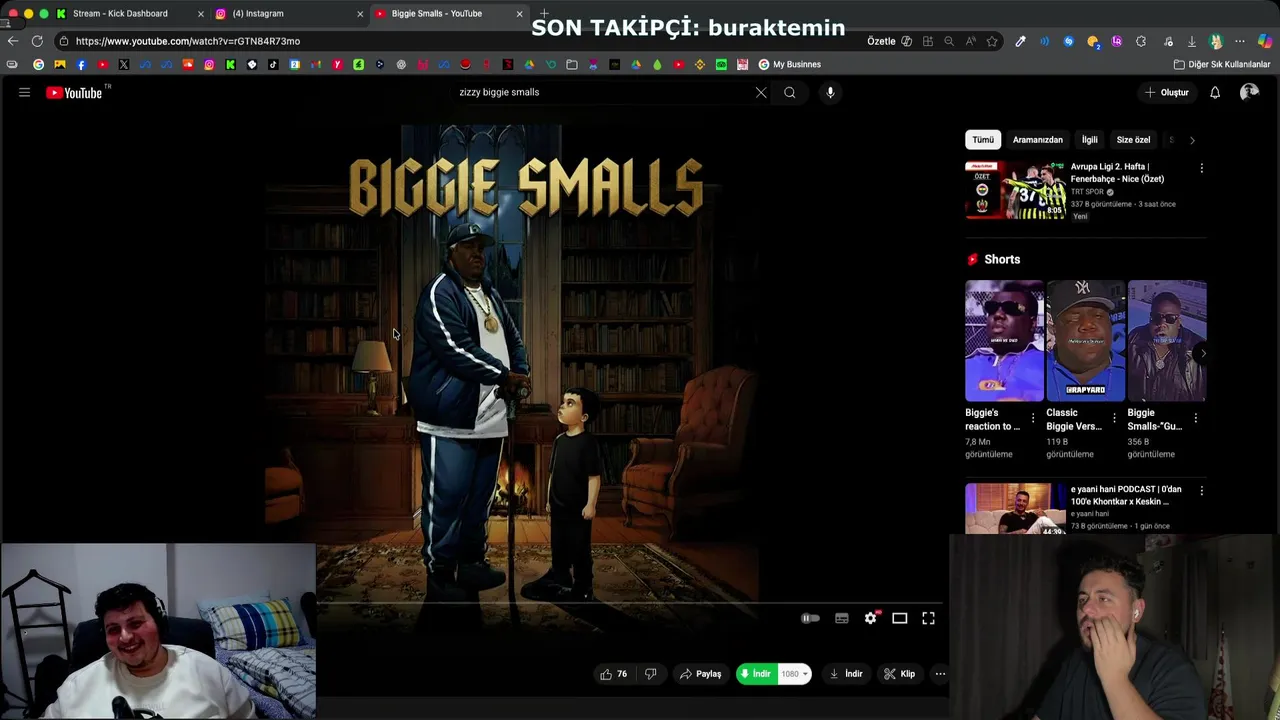
Task: Click the green İndir download button
Action: coord(757,674)
